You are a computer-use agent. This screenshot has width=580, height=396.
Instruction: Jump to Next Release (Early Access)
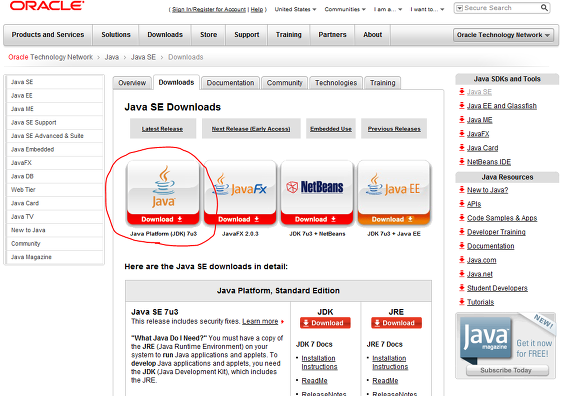[251, 129]
